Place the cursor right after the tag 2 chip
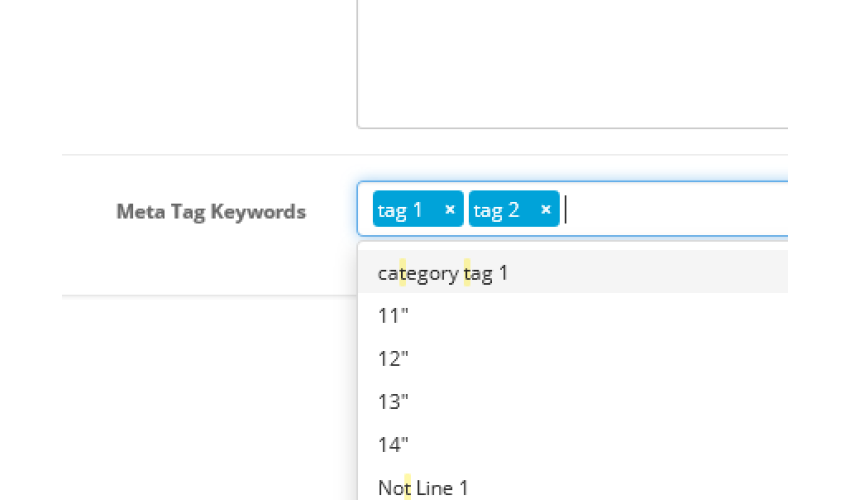 coord(566,209)
